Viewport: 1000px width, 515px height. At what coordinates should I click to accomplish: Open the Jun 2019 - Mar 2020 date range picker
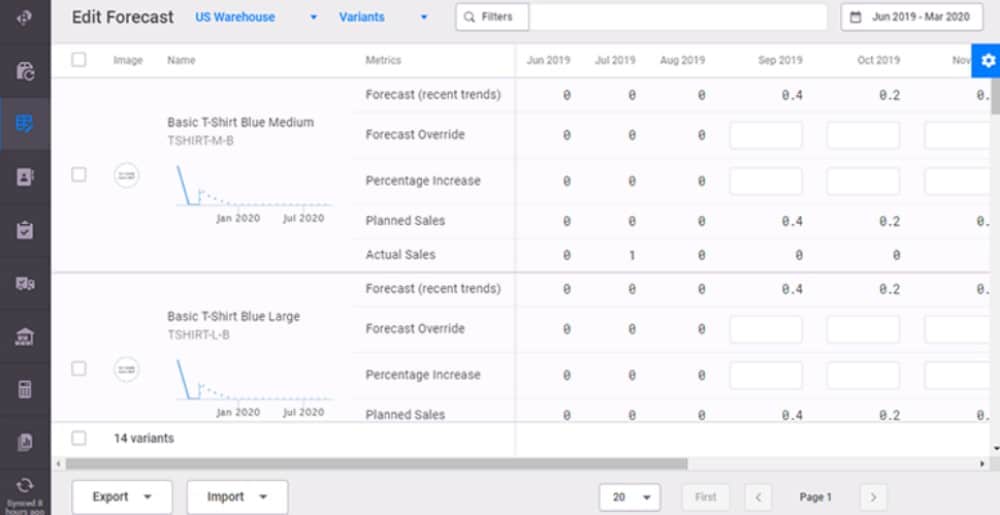[912, 17]
